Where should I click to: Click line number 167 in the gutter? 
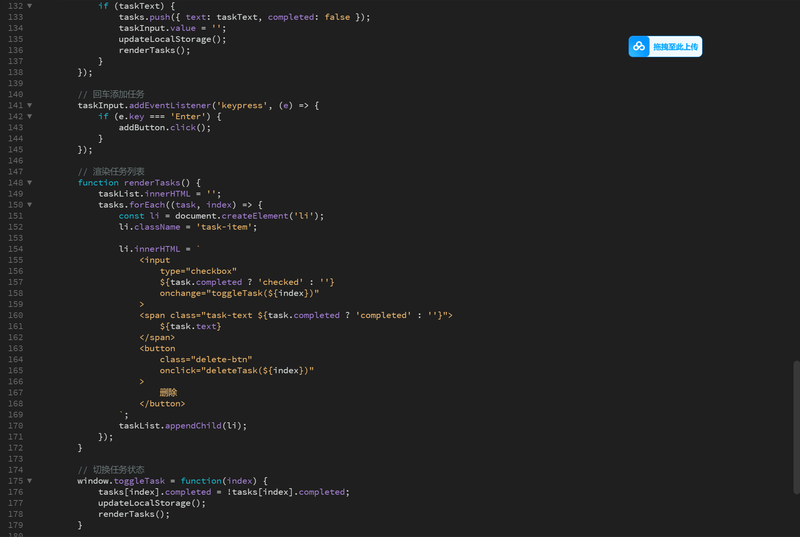(x=15, y=393)
